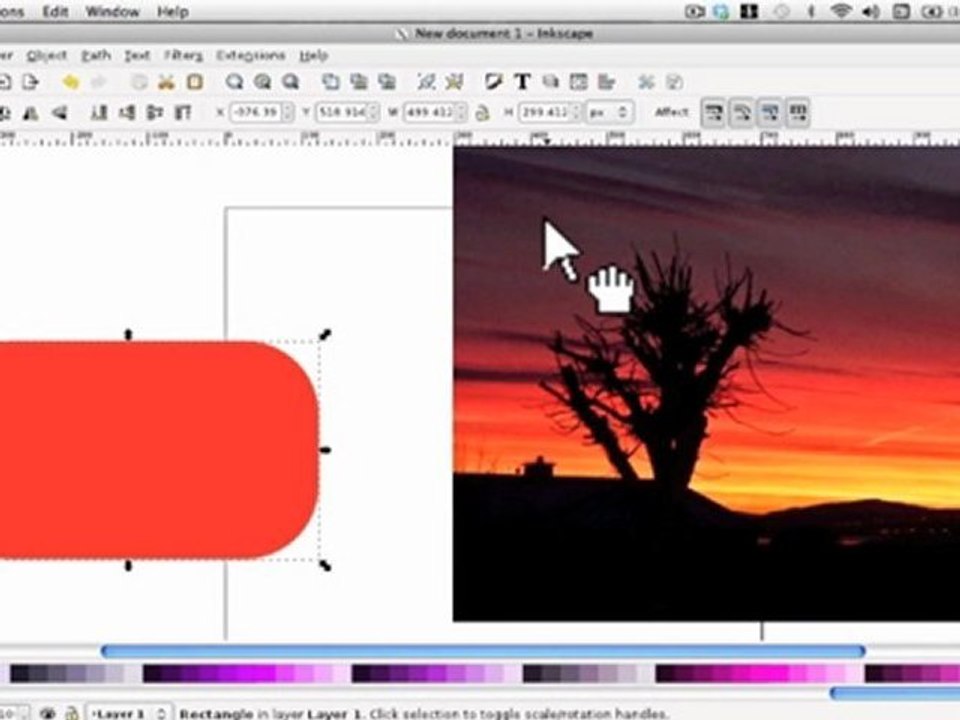Zoom to fit drawing icon
The height and width of the screenshot is (720, 960).
tap(263, 82)
